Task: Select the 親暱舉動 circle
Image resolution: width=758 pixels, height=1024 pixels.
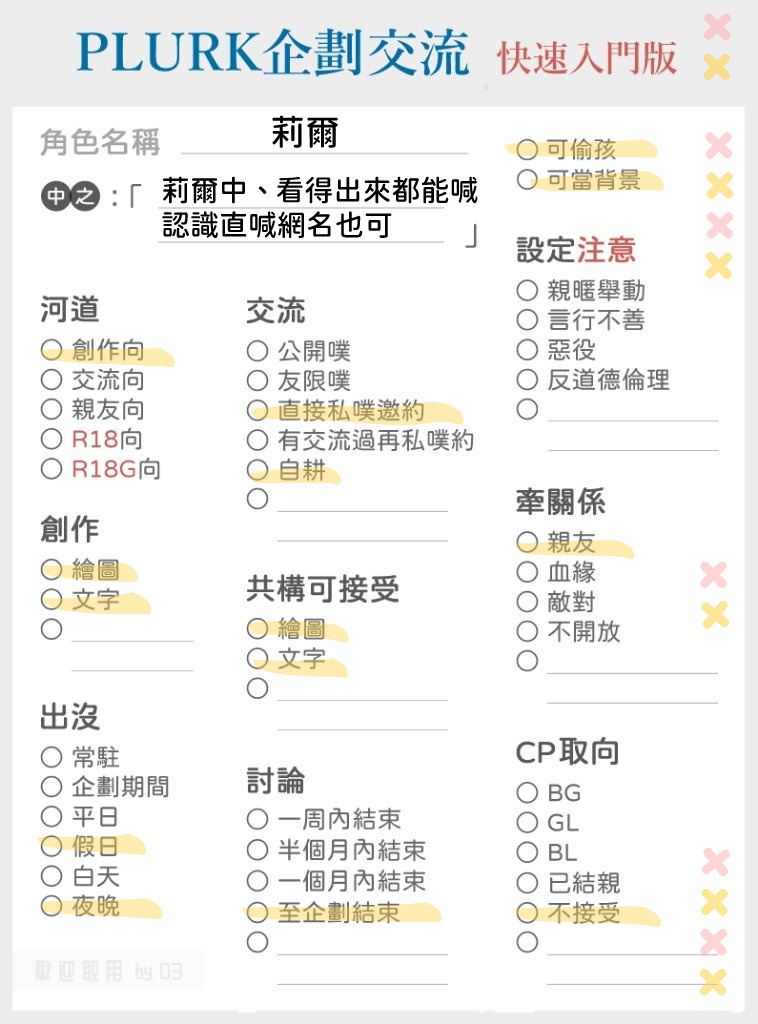Action: (527, 290)
